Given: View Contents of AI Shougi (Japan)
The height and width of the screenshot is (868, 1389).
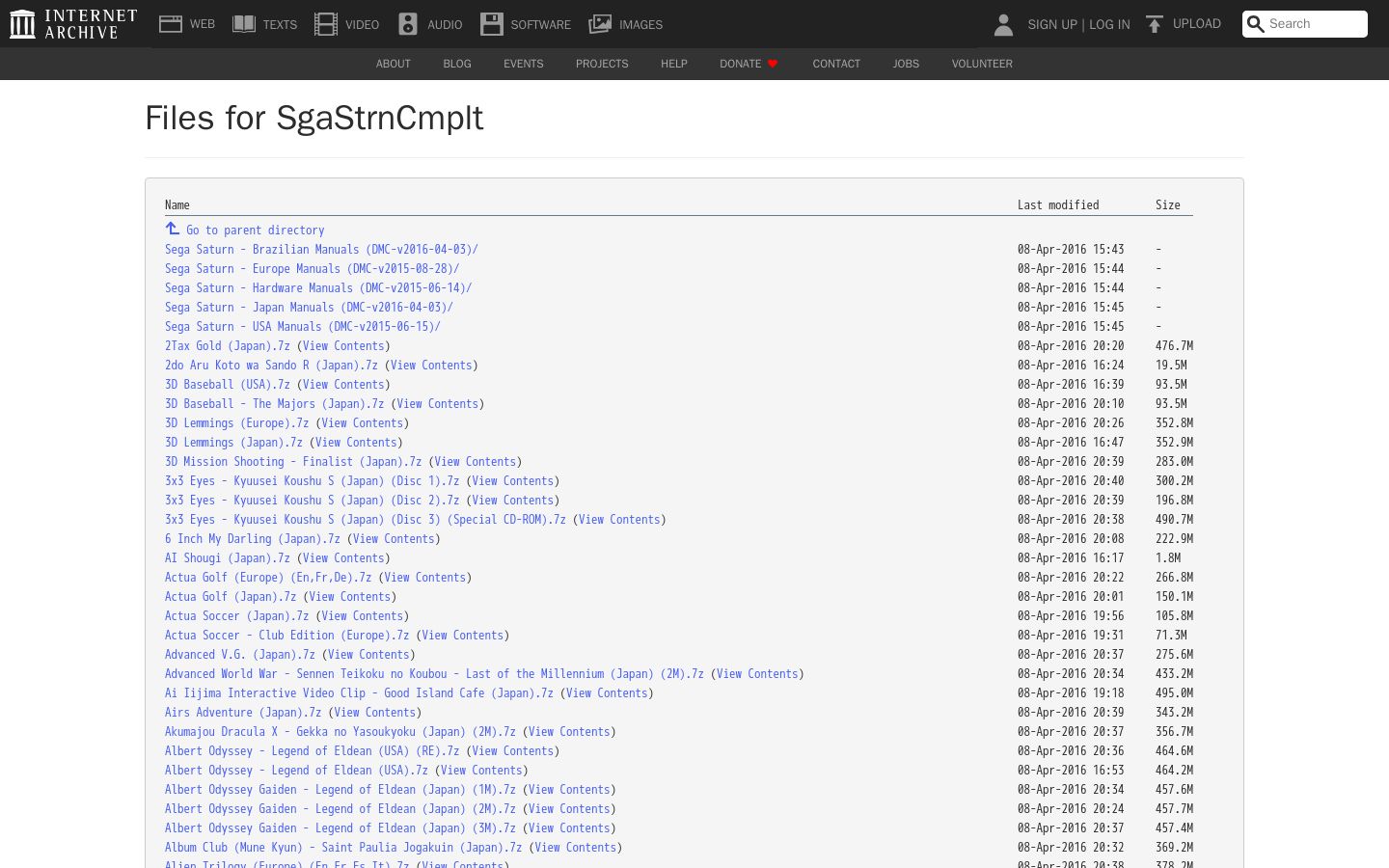Looking at the screenshot, I should [343, 558].
